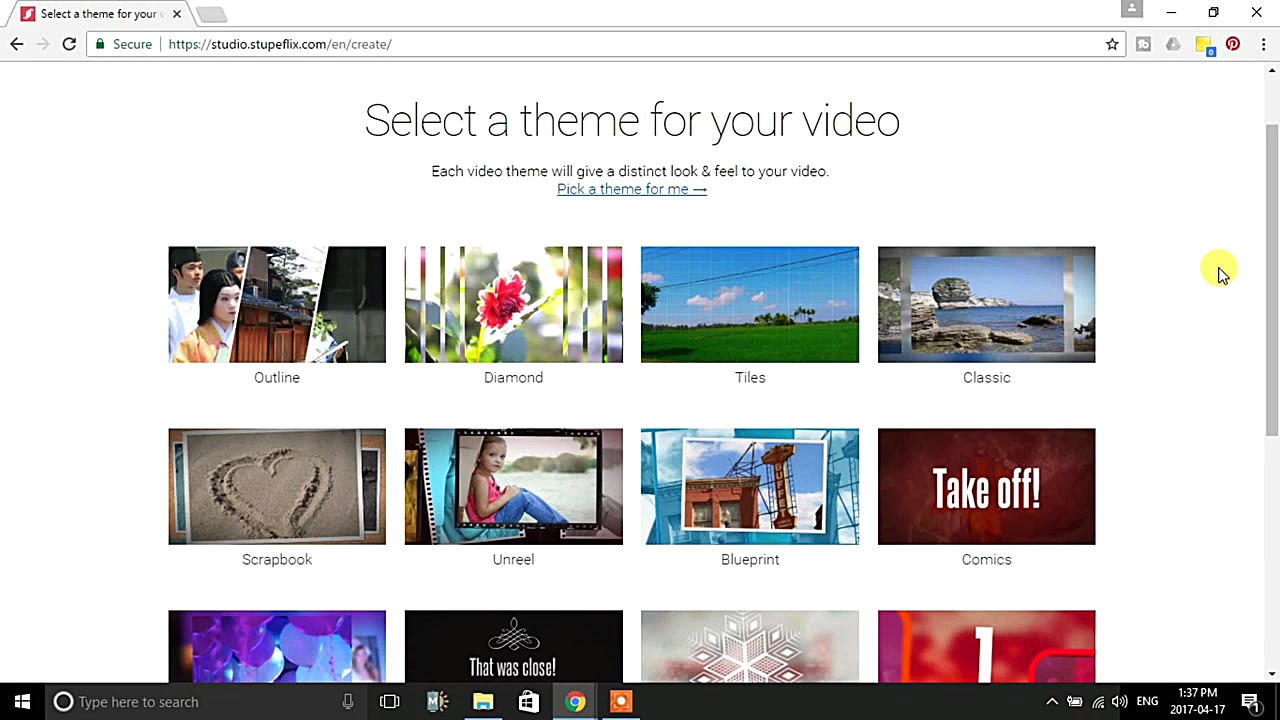Bookmark this page with the star icon
Image resolution: width=1280 pixels, height=720 pixels.
click(x=1112, y=44)
